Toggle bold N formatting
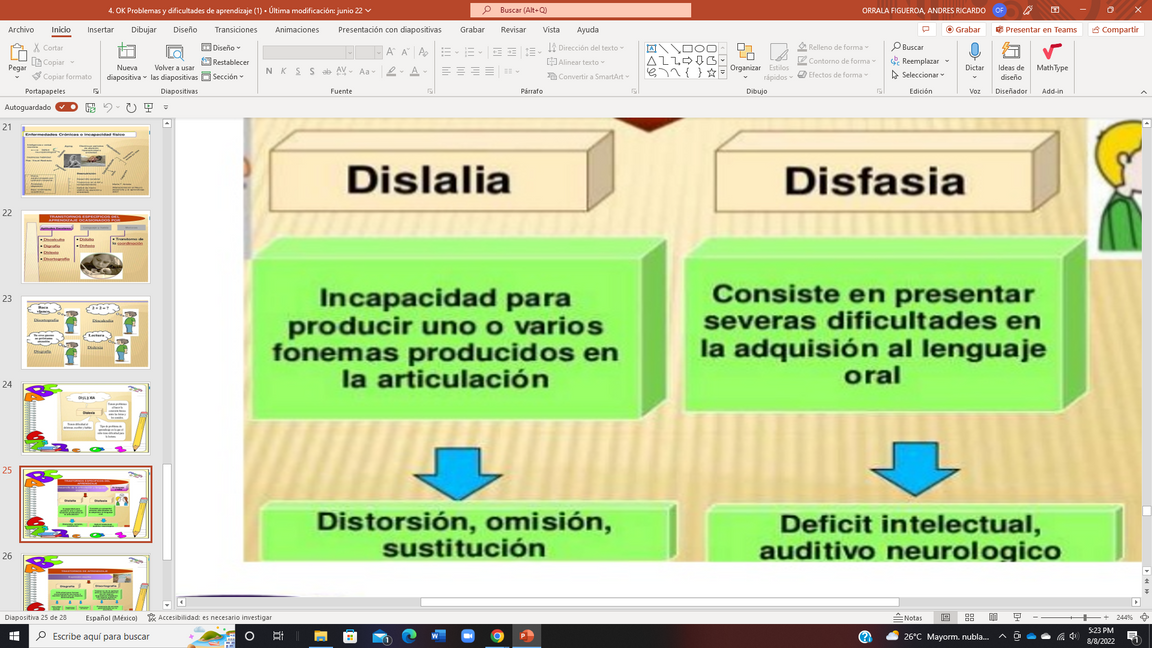1152x648 pixels. pos(269,71)
